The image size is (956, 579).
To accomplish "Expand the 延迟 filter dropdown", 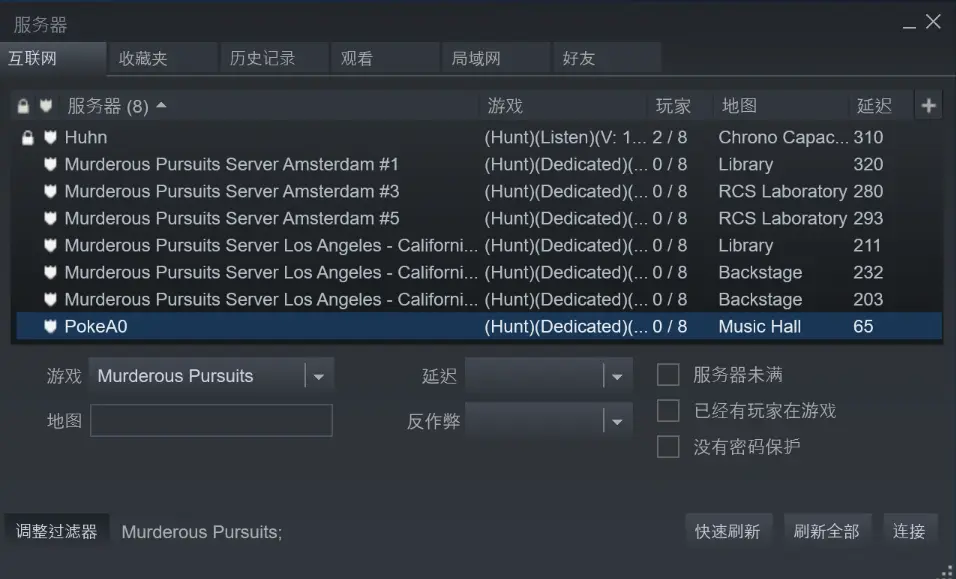I will [549, 375].
